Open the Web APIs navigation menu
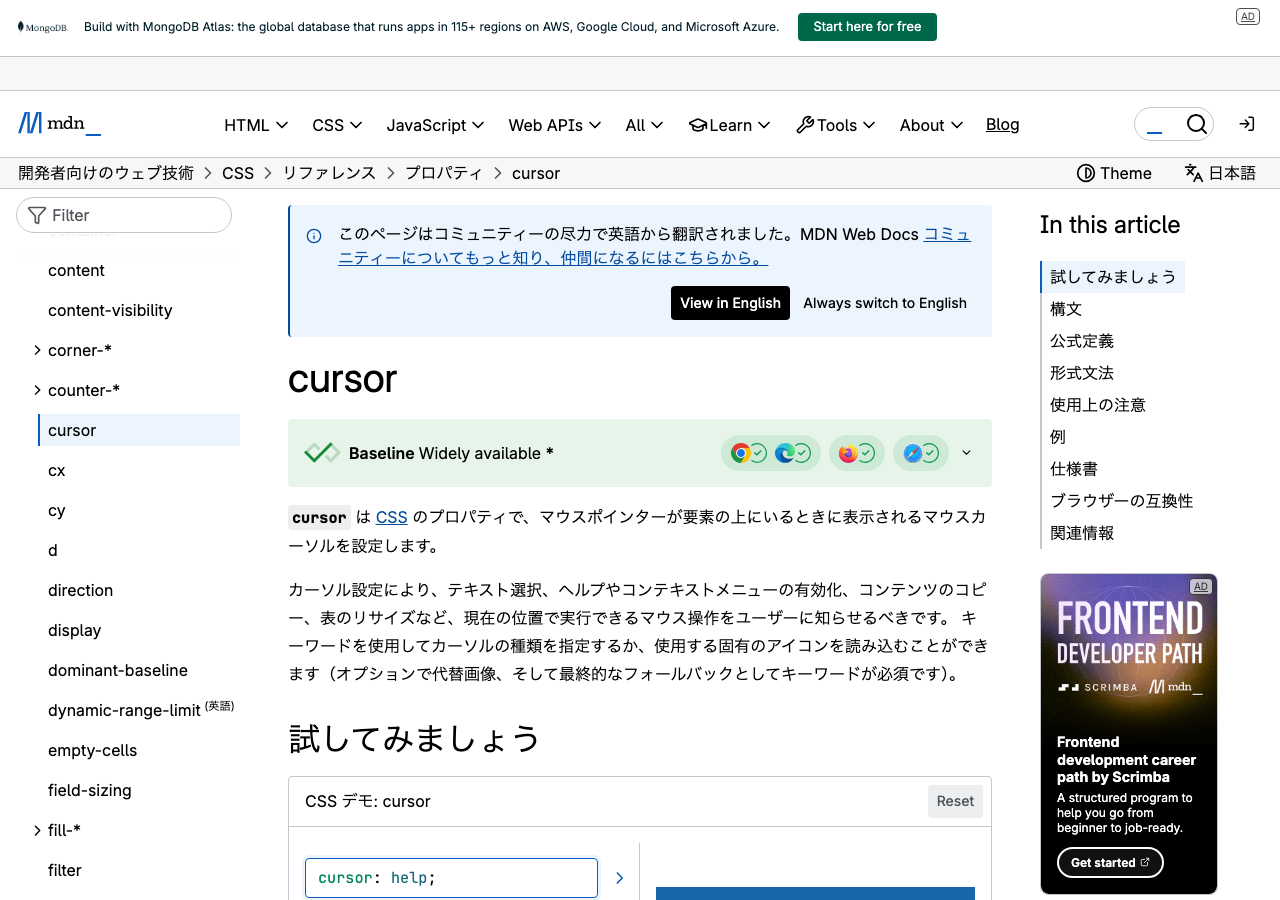Viewport: 1280px width, 900px height. 554,125
